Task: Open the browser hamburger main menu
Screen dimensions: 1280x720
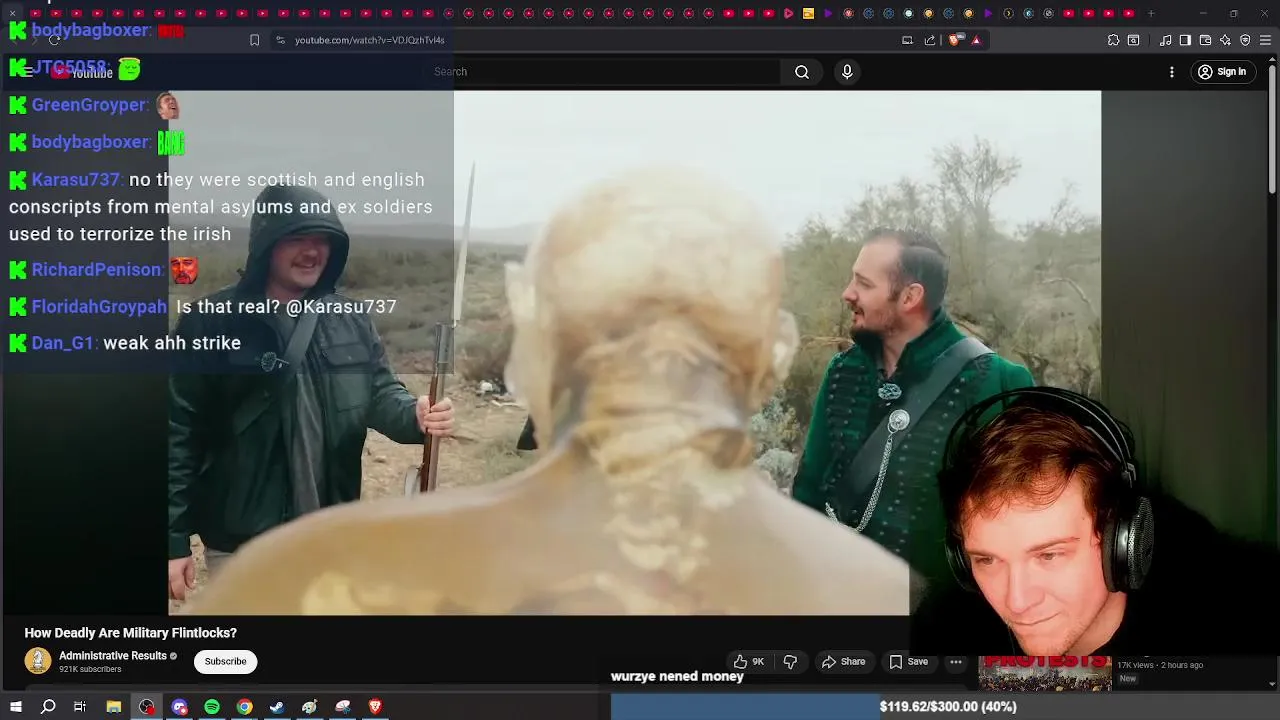Action: (1266, 40)
